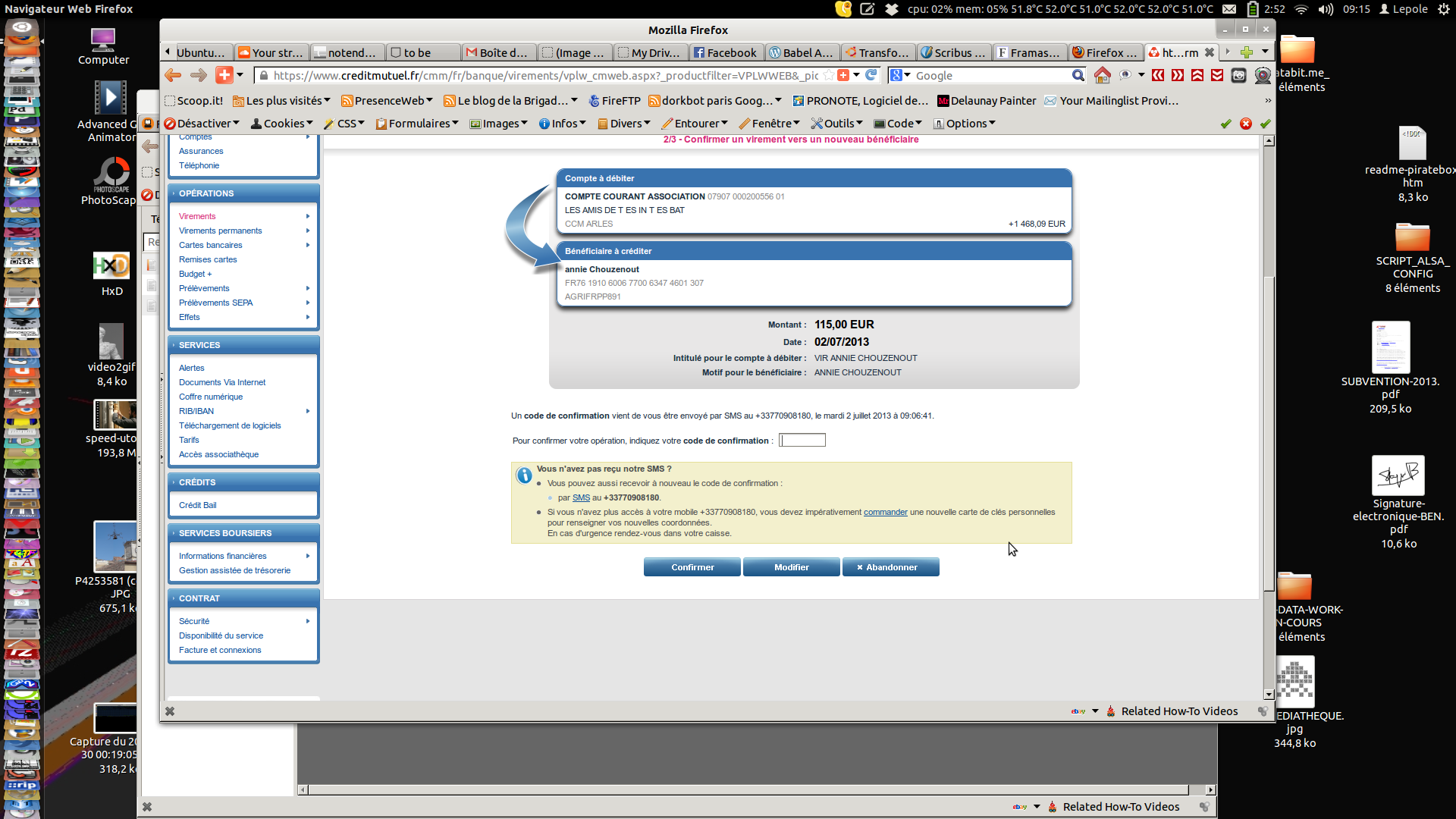Open the Cookies developer toolbar dropdown
Screen dimensions: 1456x819
click(x=282, y=124)
